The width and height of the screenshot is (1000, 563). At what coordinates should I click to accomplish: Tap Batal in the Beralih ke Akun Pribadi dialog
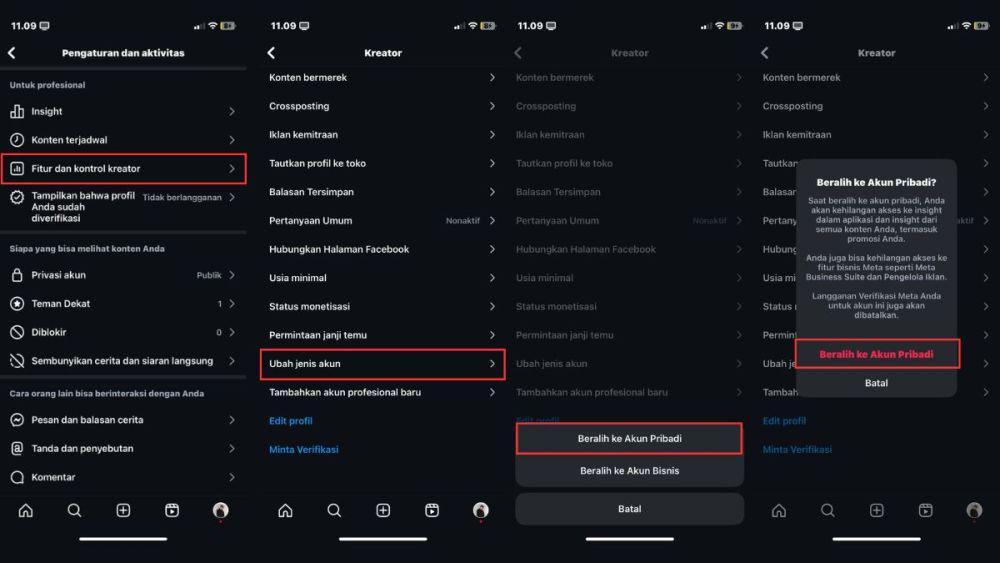876,383
